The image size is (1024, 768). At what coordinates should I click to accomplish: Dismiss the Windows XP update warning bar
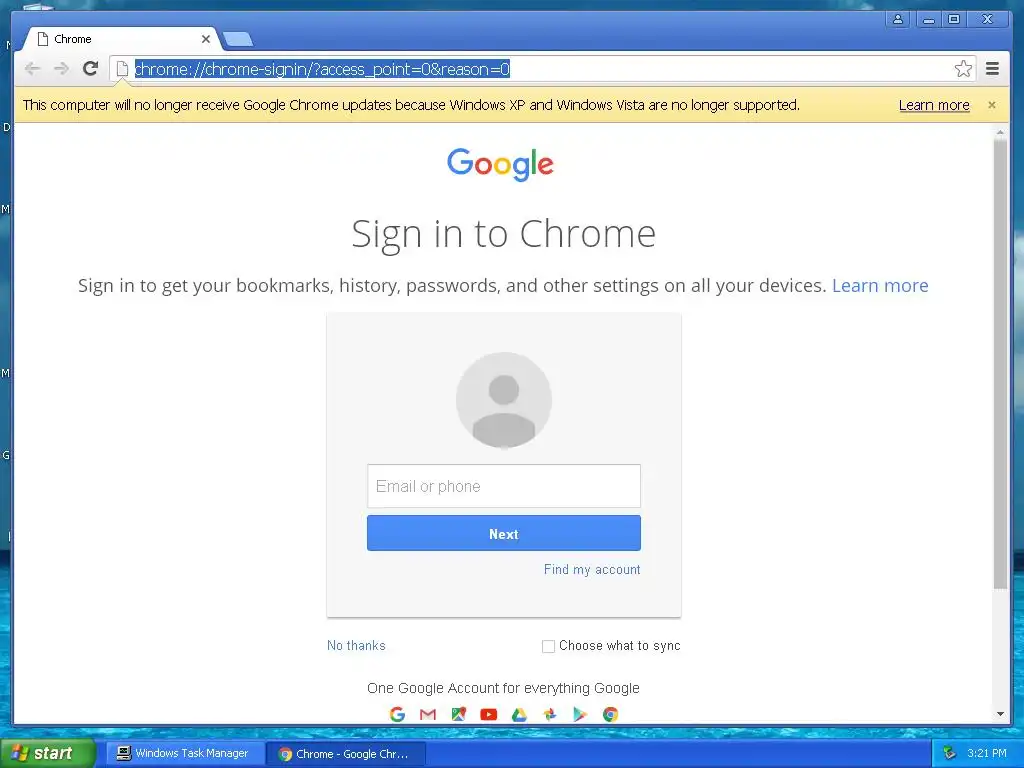coord(991,105)
